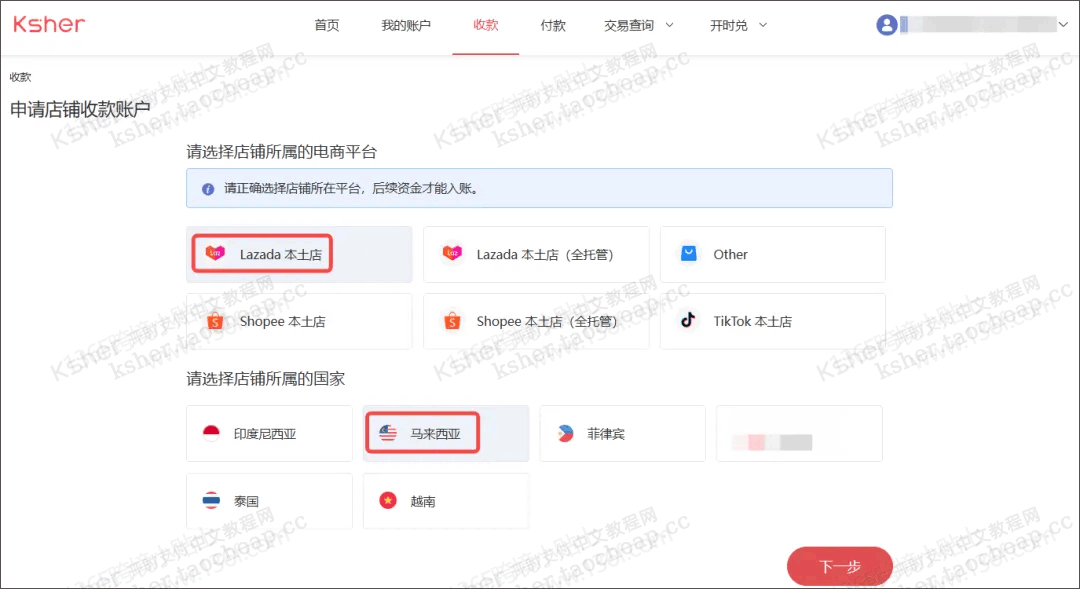Click the 申请店铺收款账户 page title

click(80, 110)
